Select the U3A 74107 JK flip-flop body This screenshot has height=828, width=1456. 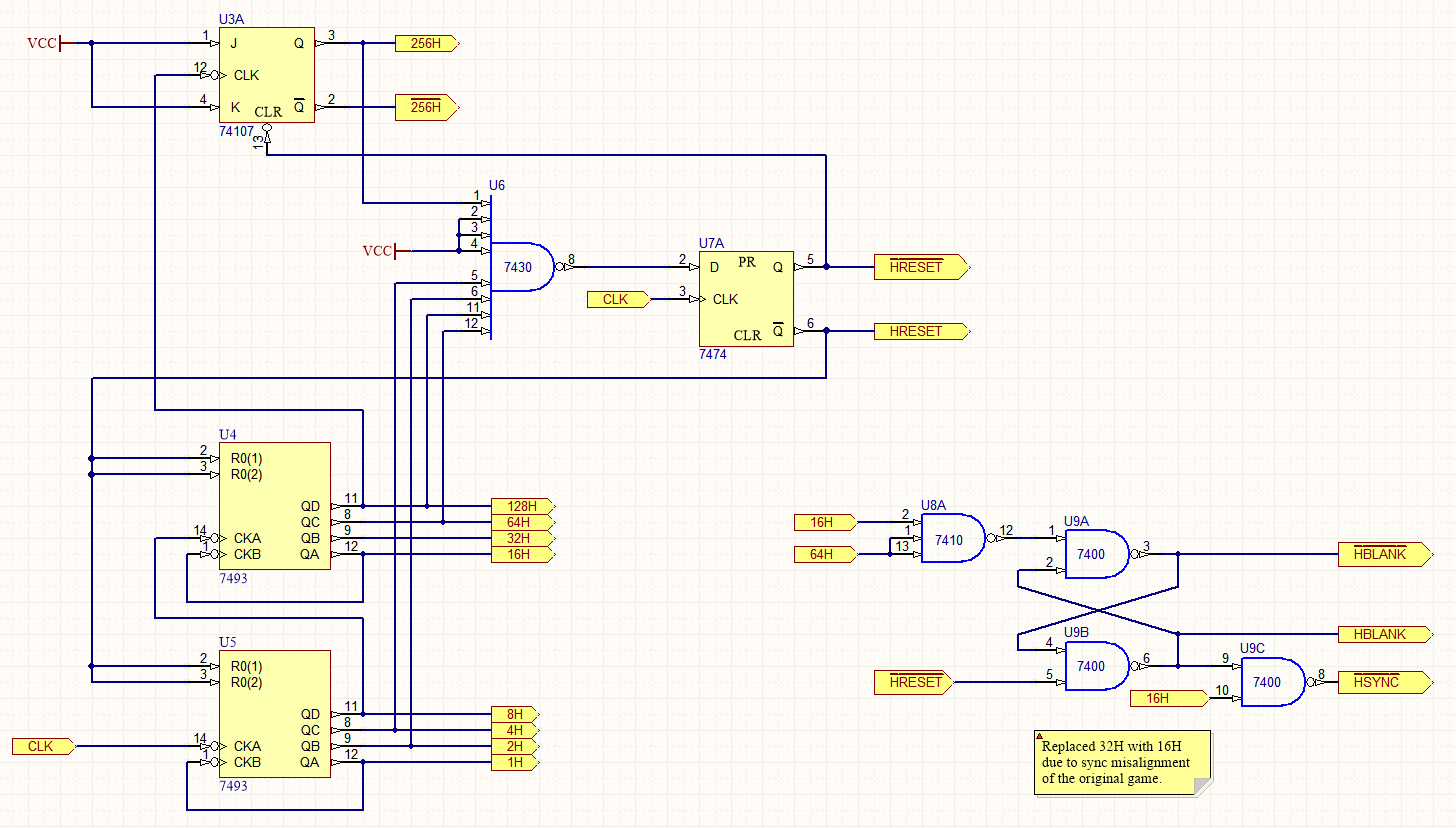[x=267, y=75]
